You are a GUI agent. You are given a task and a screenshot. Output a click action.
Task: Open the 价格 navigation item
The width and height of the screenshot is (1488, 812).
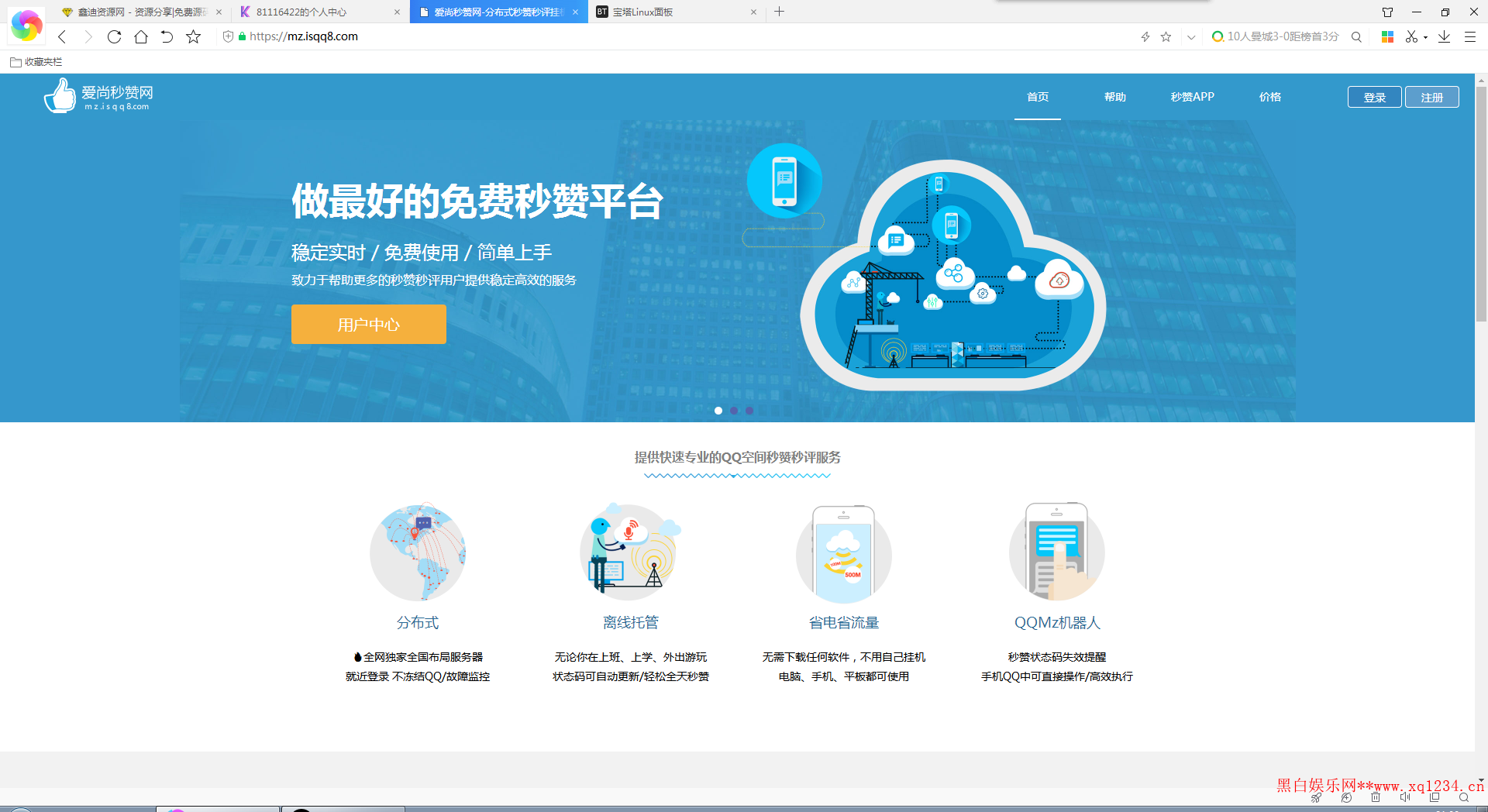pos(1270,97)
